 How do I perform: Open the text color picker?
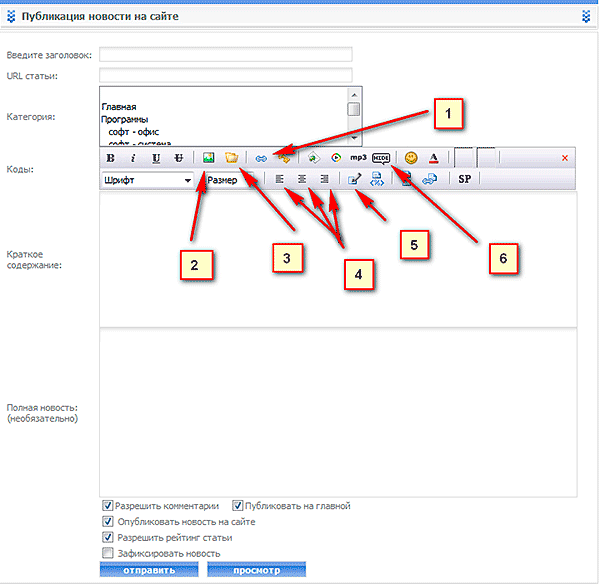tap(433, 158)
